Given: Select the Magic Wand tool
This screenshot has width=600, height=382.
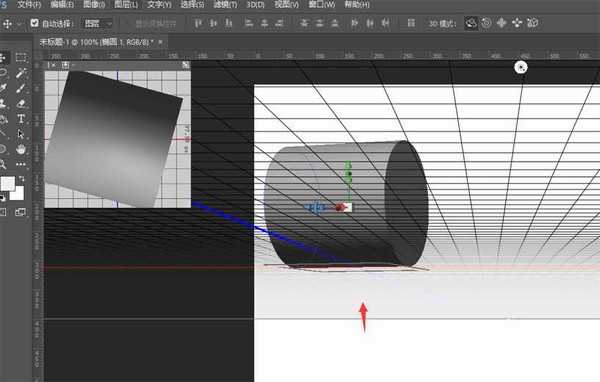Looking at the screenshot, I should click(21, 73).
